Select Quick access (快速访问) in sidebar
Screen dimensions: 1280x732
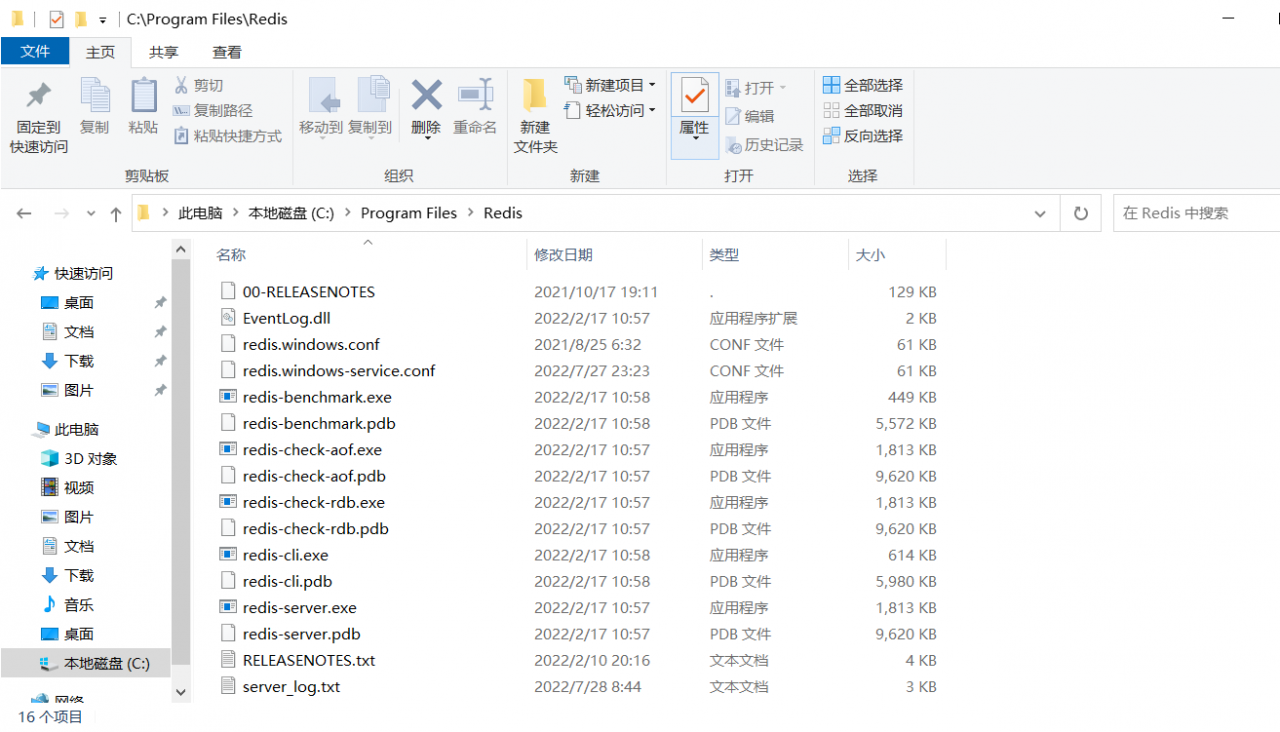click(83, 273)
